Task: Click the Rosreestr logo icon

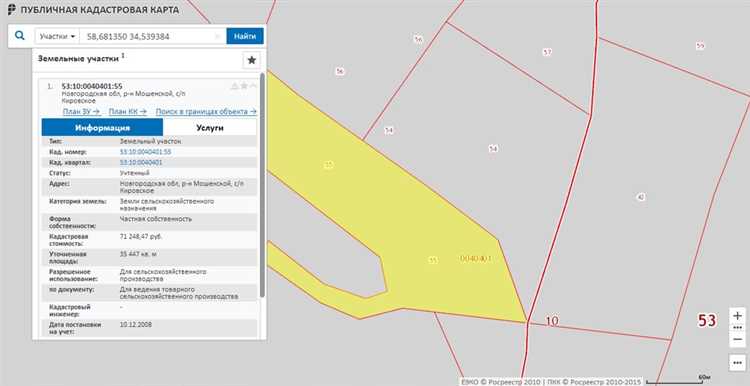Action: click(11, 10)
